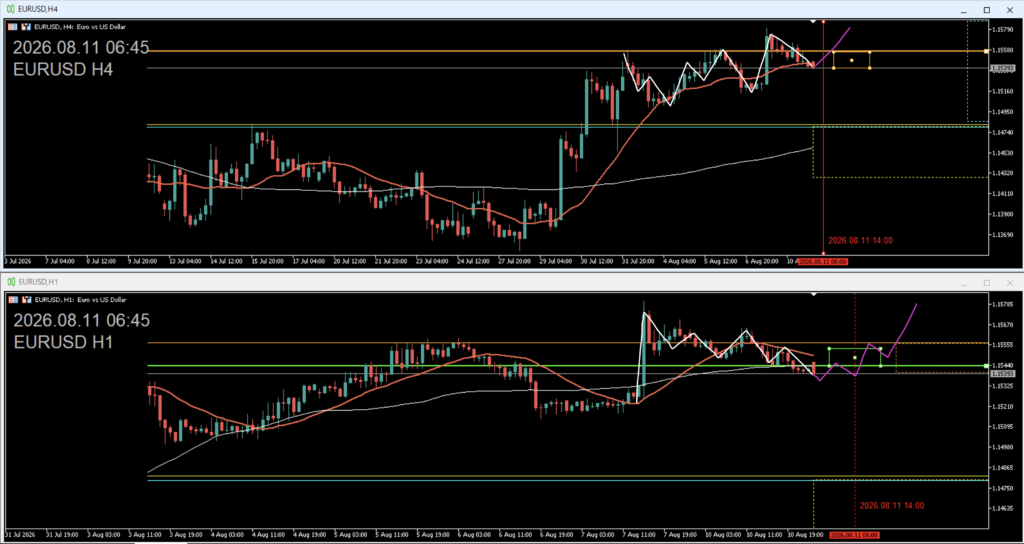Open the depth of market icon on H4 chart
The height and width of the screenshot is (544, 1024).
(x=25, y=27)
